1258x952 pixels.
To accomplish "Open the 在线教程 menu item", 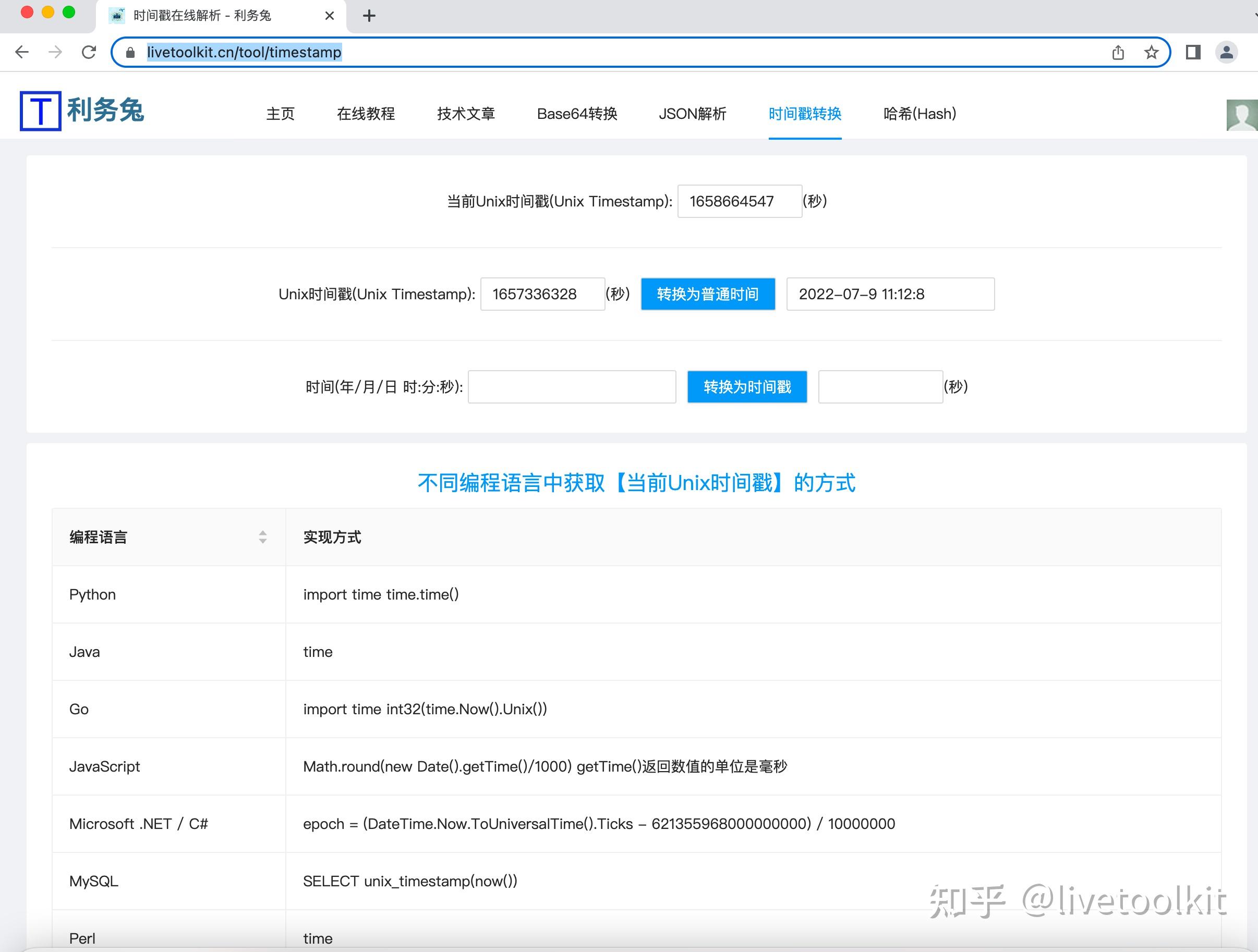I will 366,114.
